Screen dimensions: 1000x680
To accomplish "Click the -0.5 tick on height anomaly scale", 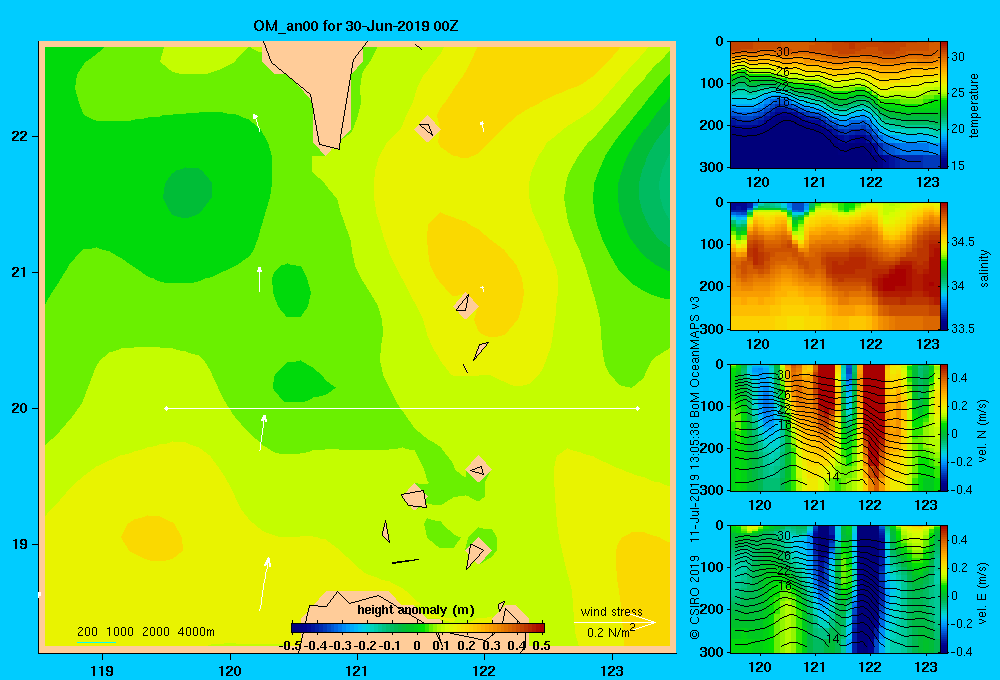I will click(291, 646).
